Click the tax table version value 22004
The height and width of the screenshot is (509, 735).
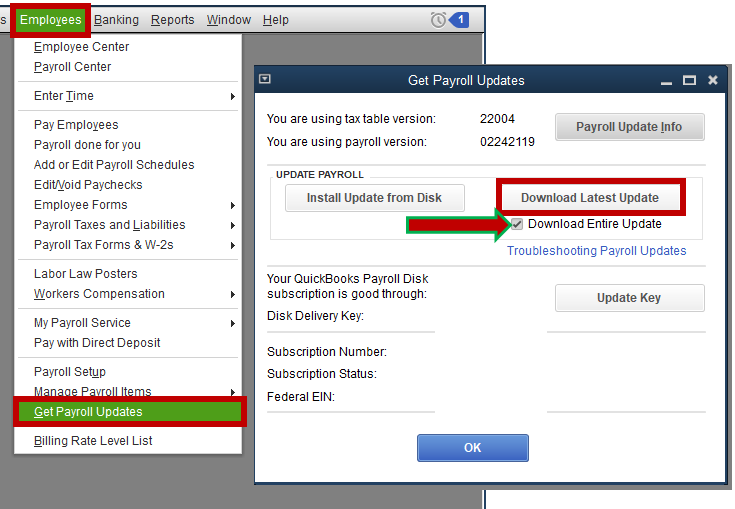point(497,119)
